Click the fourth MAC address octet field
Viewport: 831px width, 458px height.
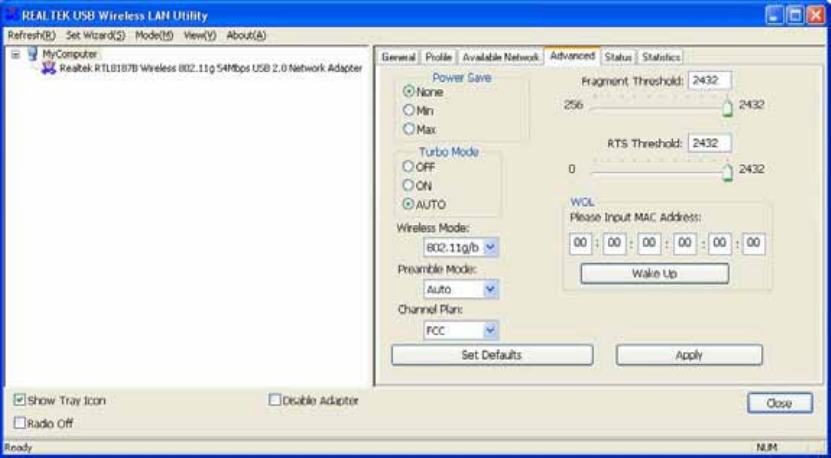click(685, 243)
